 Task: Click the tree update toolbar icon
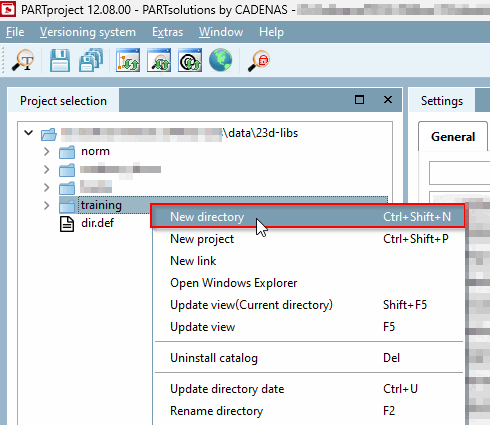[x=128, y=60]
